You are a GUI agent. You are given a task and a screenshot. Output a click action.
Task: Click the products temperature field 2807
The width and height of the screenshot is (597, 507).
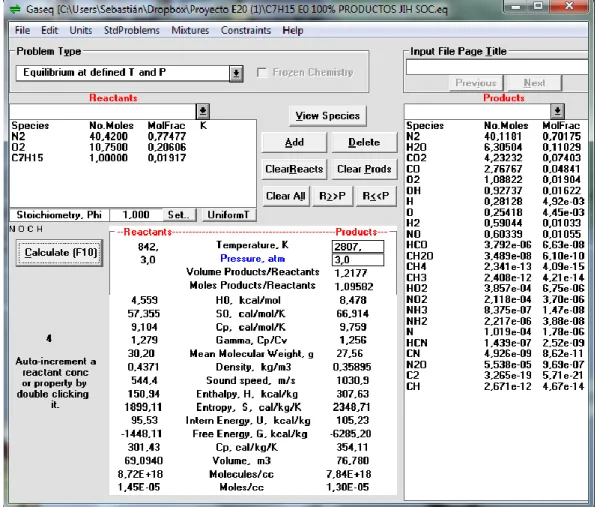click(x=358, y=247)
